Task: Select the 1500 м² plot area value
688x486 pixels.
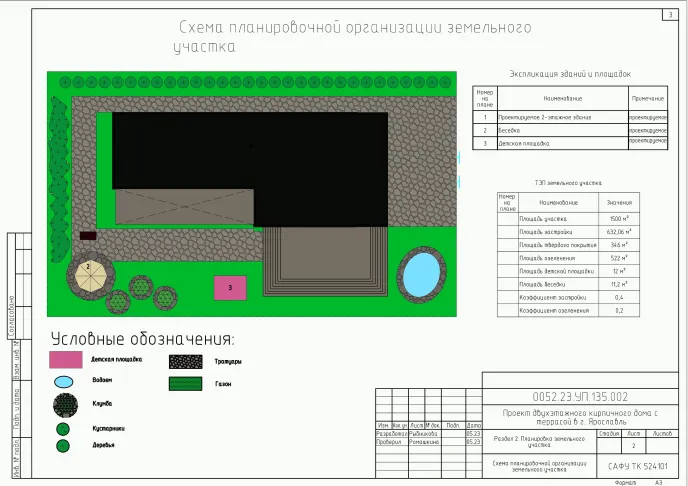Action: 619,218
